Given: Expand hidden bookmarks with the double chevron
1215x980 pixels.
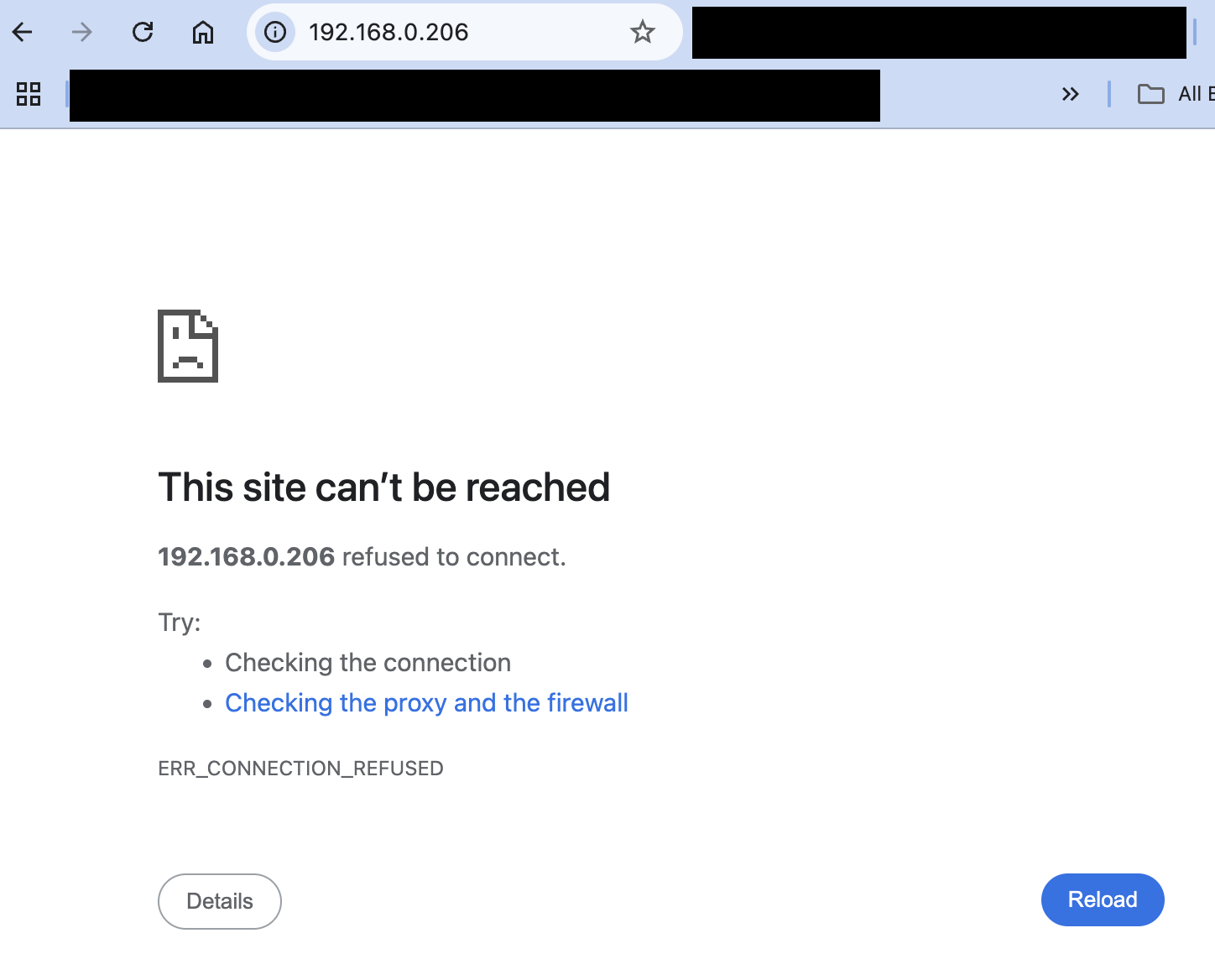Looking at the screenshot, I should [1070, 94].
